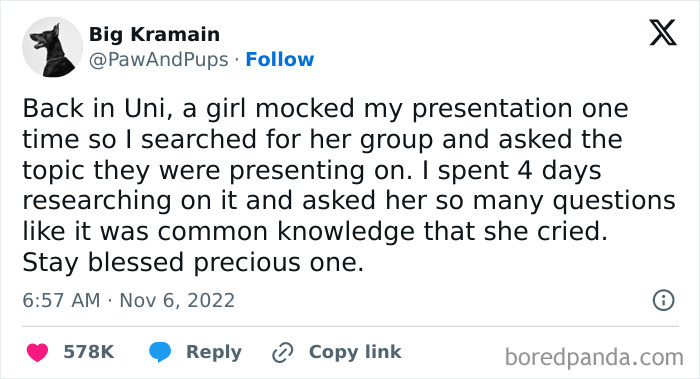The image size is (700, 379).
Task: Select the Copy link text
Action: tap(355, 352)
